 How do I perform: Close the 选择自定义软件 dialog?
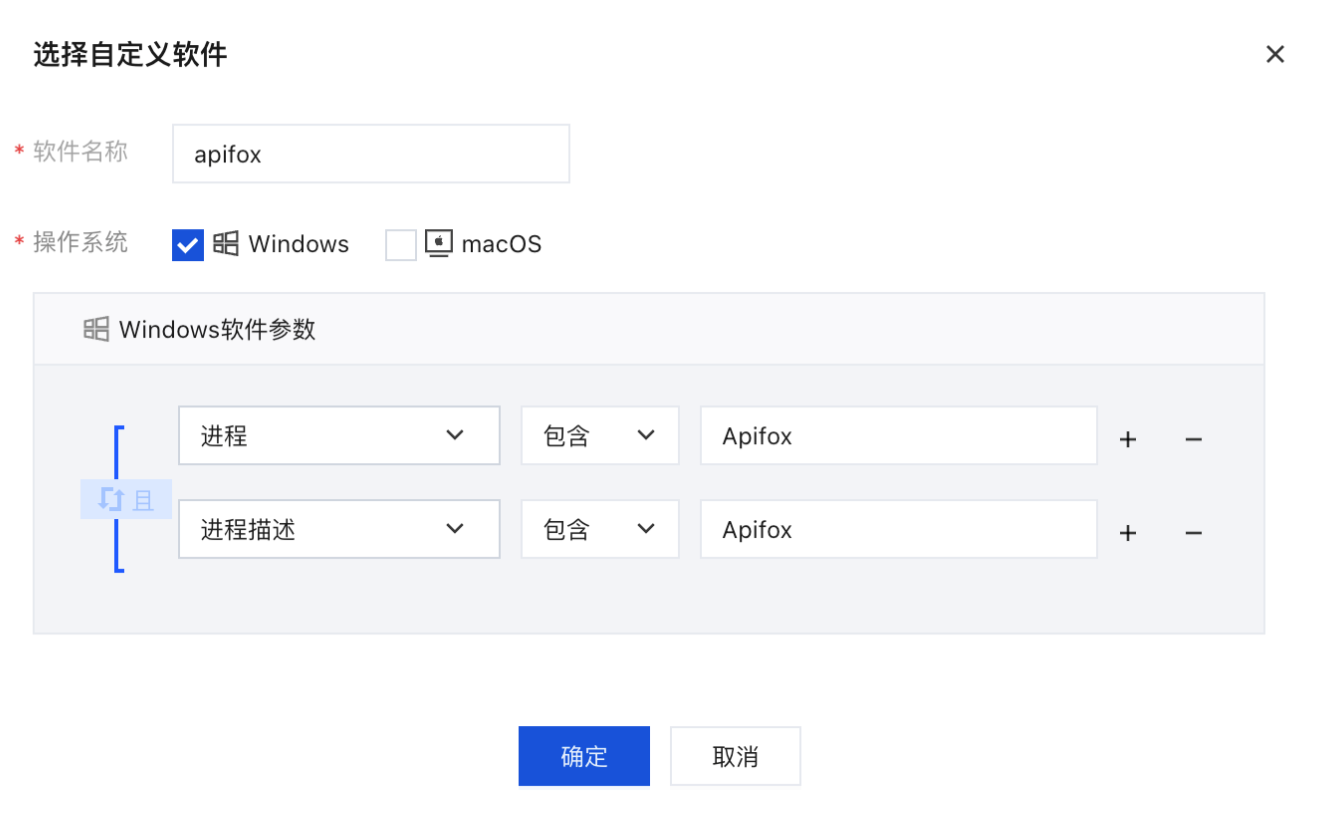coord(1275,54)
